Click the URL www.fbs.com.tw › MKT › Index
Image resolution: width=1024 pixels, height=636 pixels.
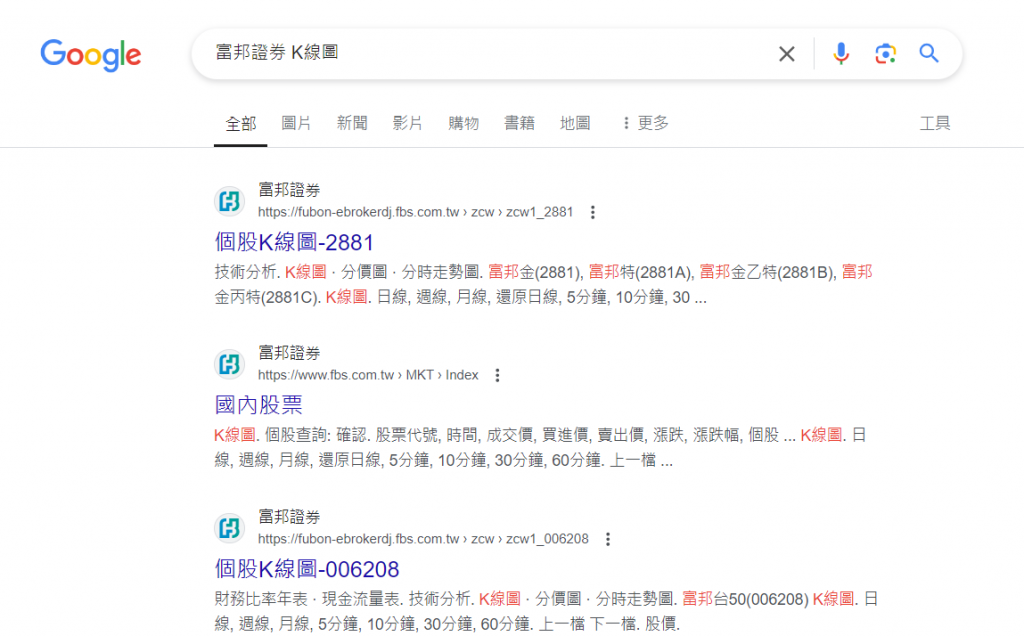pyautogui.click(x=368, y=375)
